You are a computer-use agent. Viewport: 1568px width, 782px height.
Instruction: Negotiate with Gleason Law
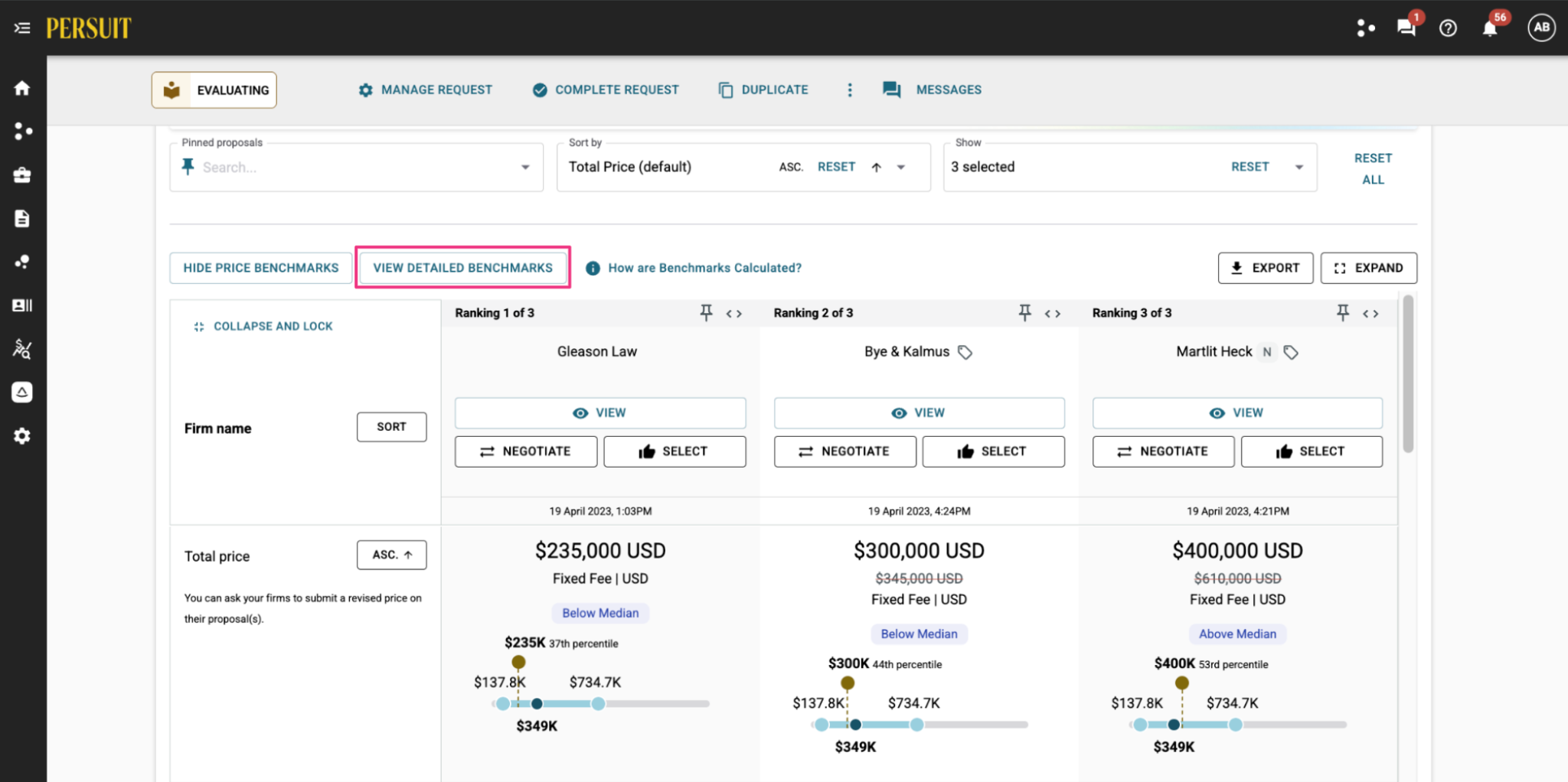[x=526, y=451]
